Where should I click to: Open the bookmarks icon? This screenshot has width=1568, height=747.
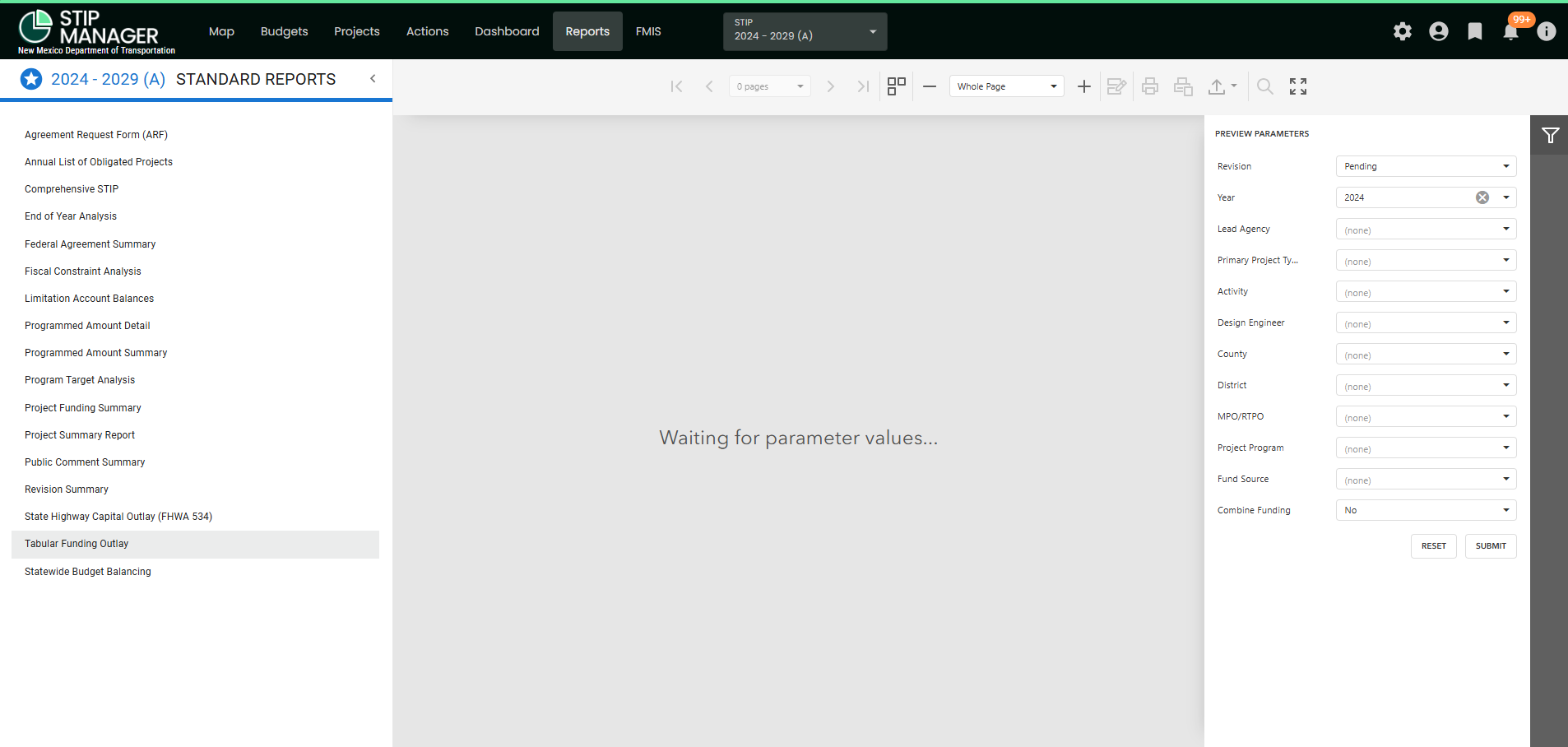coord(1475,31)
